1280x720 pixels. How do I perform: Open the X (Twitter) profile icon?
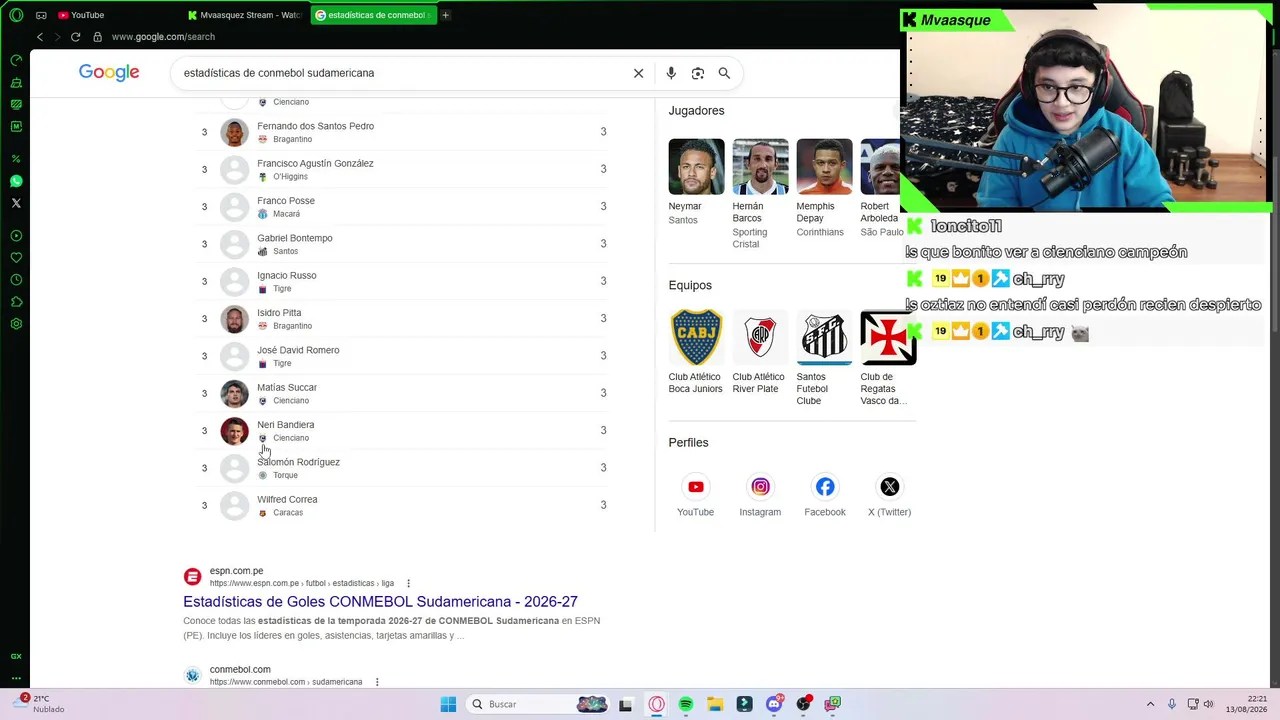pos(889,487)
